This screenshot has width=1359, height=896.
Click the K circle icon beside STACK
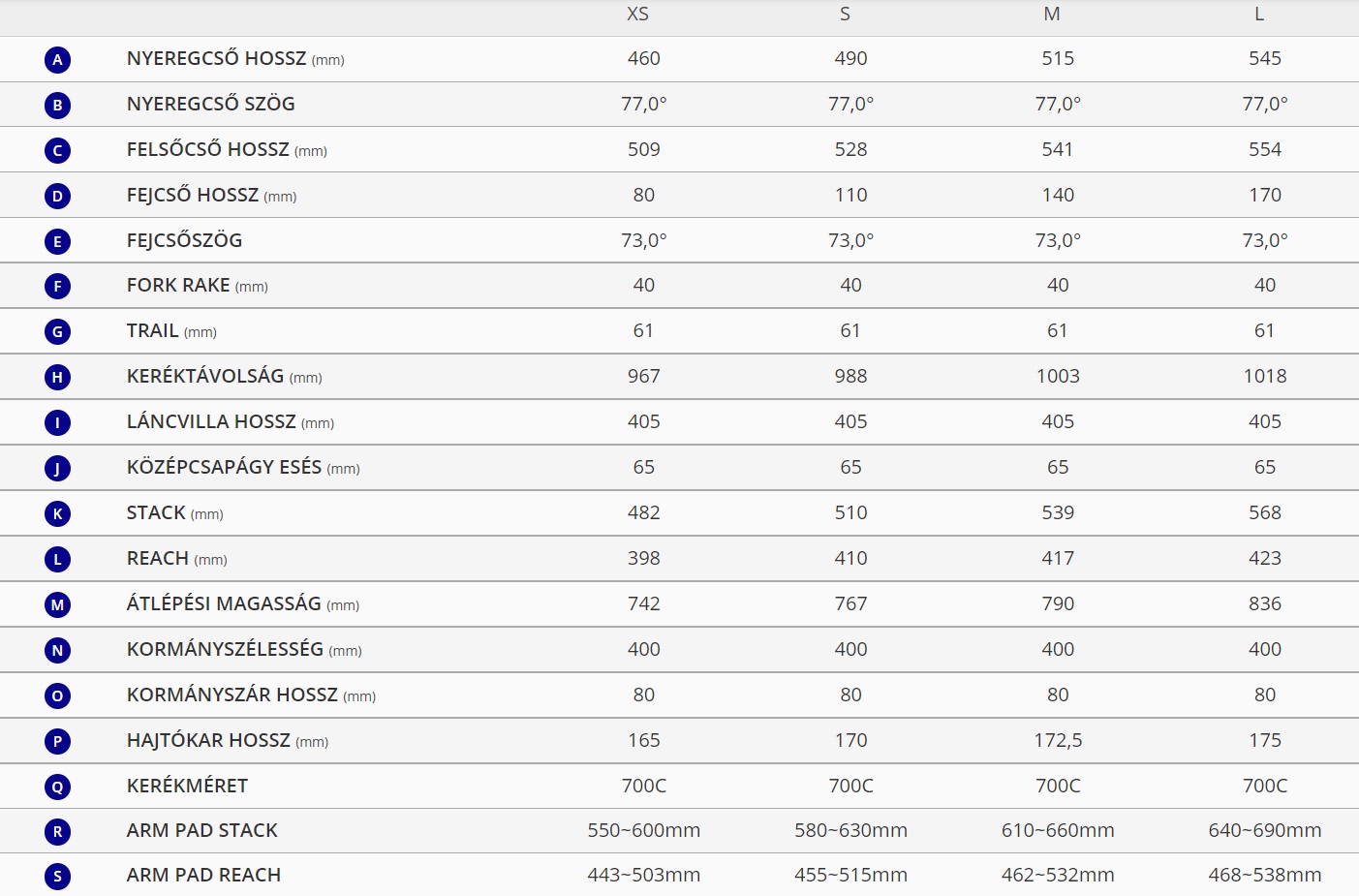[57, 513]
